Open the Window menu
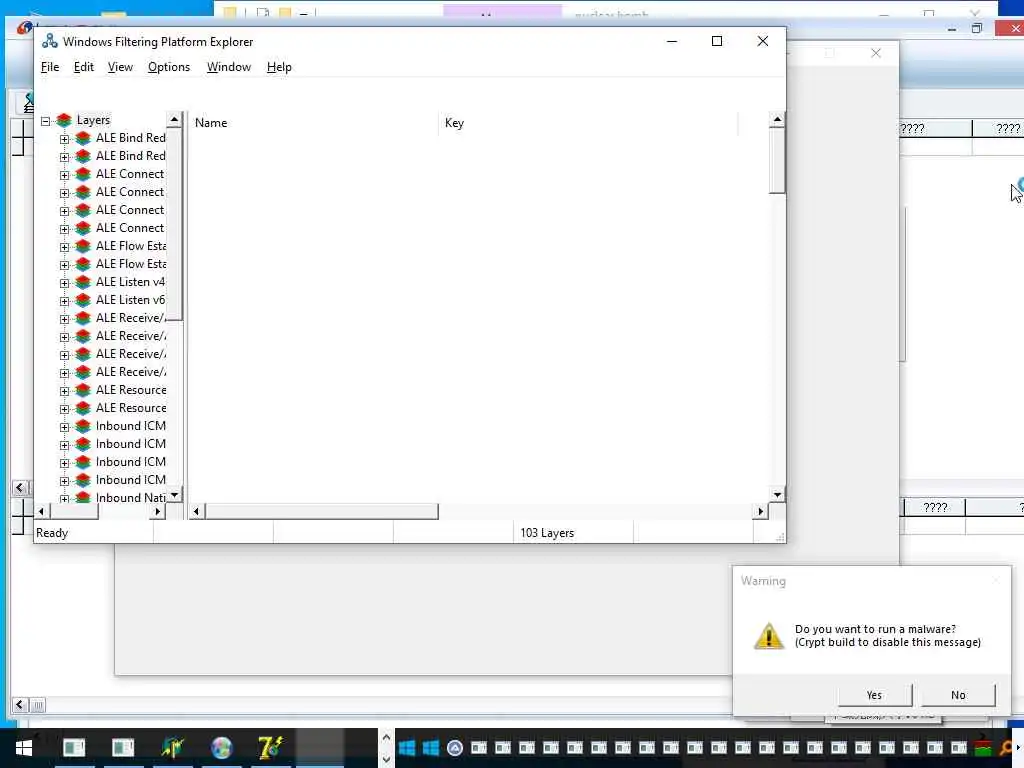 pos(229,67)
